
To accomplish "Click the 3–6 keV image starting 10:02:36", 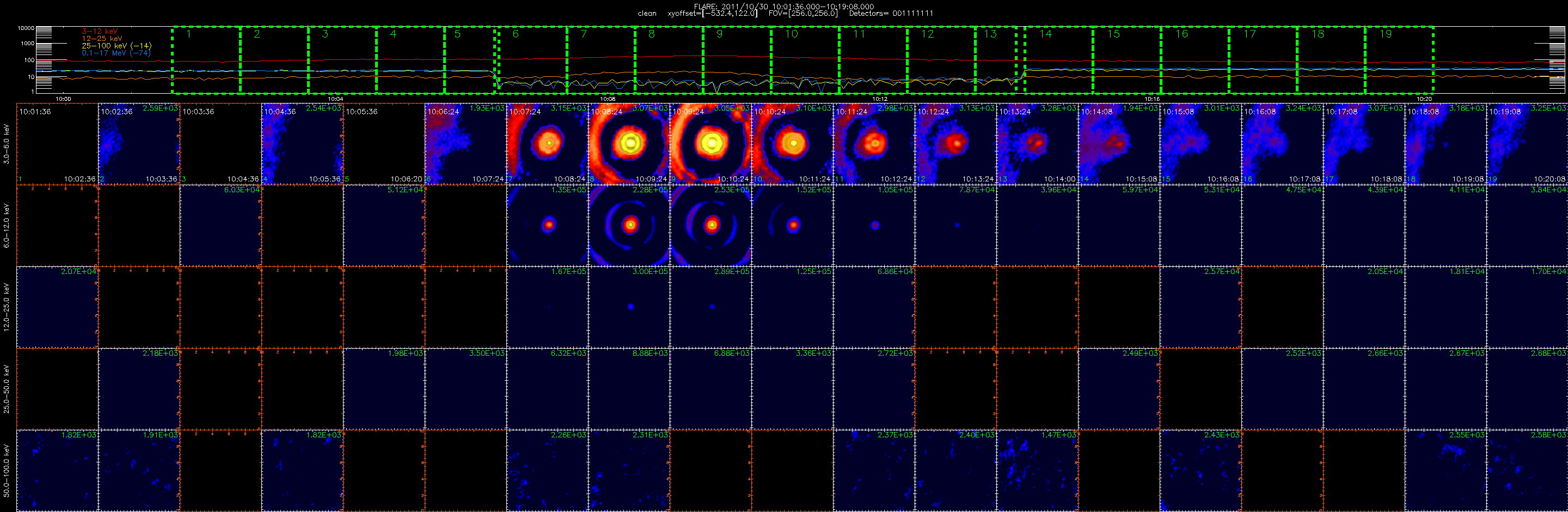I will 139,144.
